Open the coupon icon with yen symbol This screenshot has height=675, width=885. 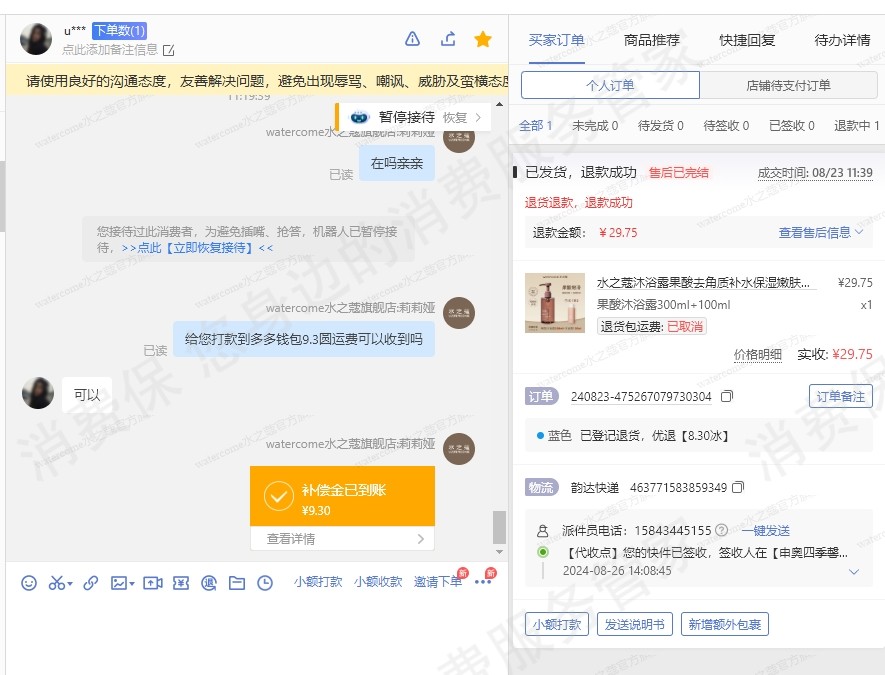pyautogui.click(x=181, y=582)
